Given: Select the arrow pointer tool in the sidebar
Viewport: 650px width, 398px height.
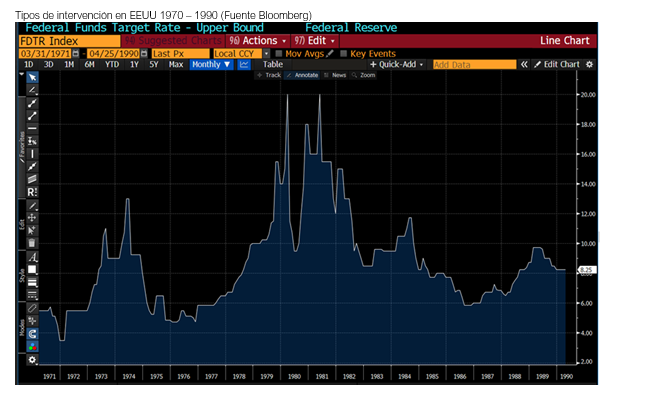Looking at the screenshot, I should pyautogui.click(x=32, y=78).
